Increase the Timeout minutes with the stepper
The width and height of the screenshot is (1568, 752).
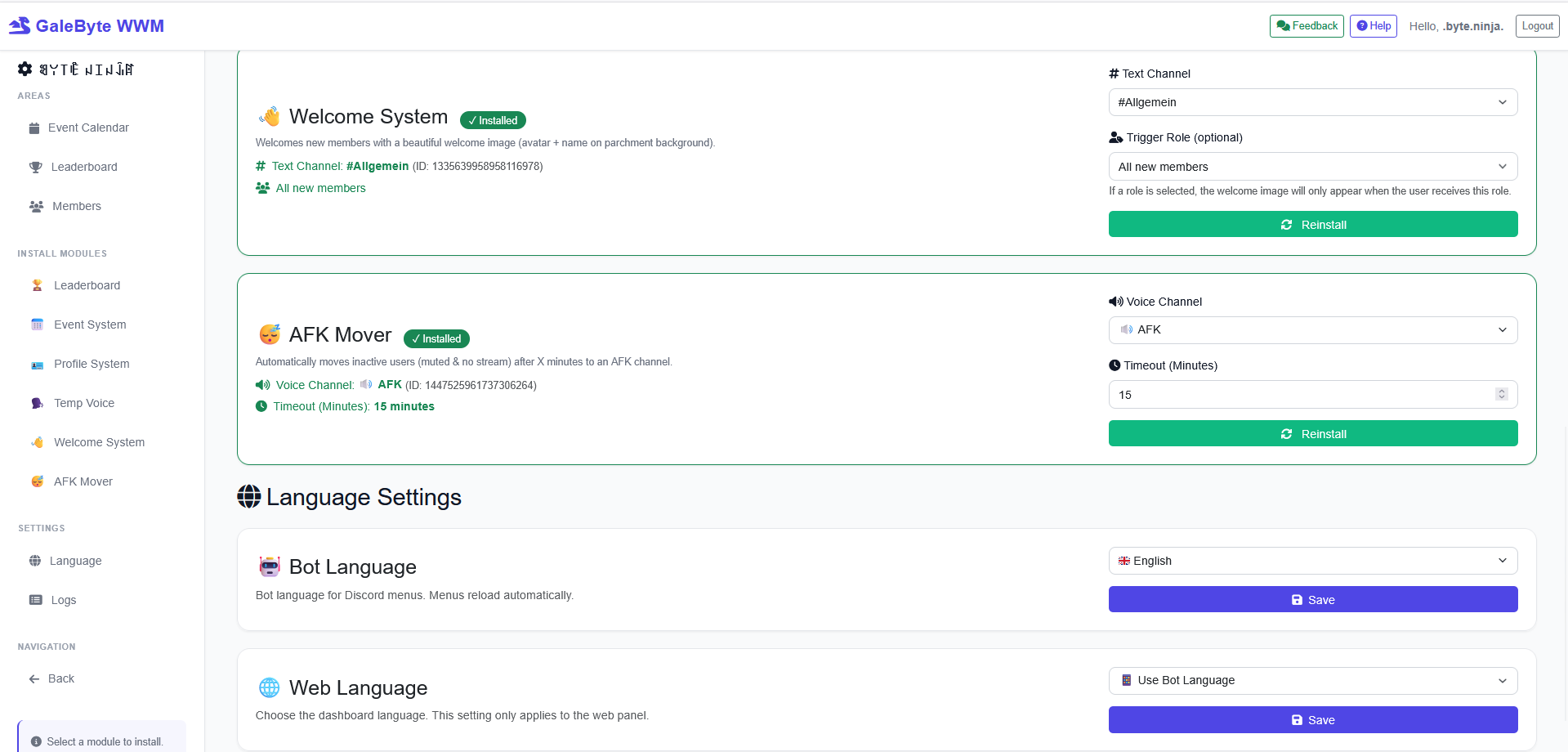[x=1502, y=391]
